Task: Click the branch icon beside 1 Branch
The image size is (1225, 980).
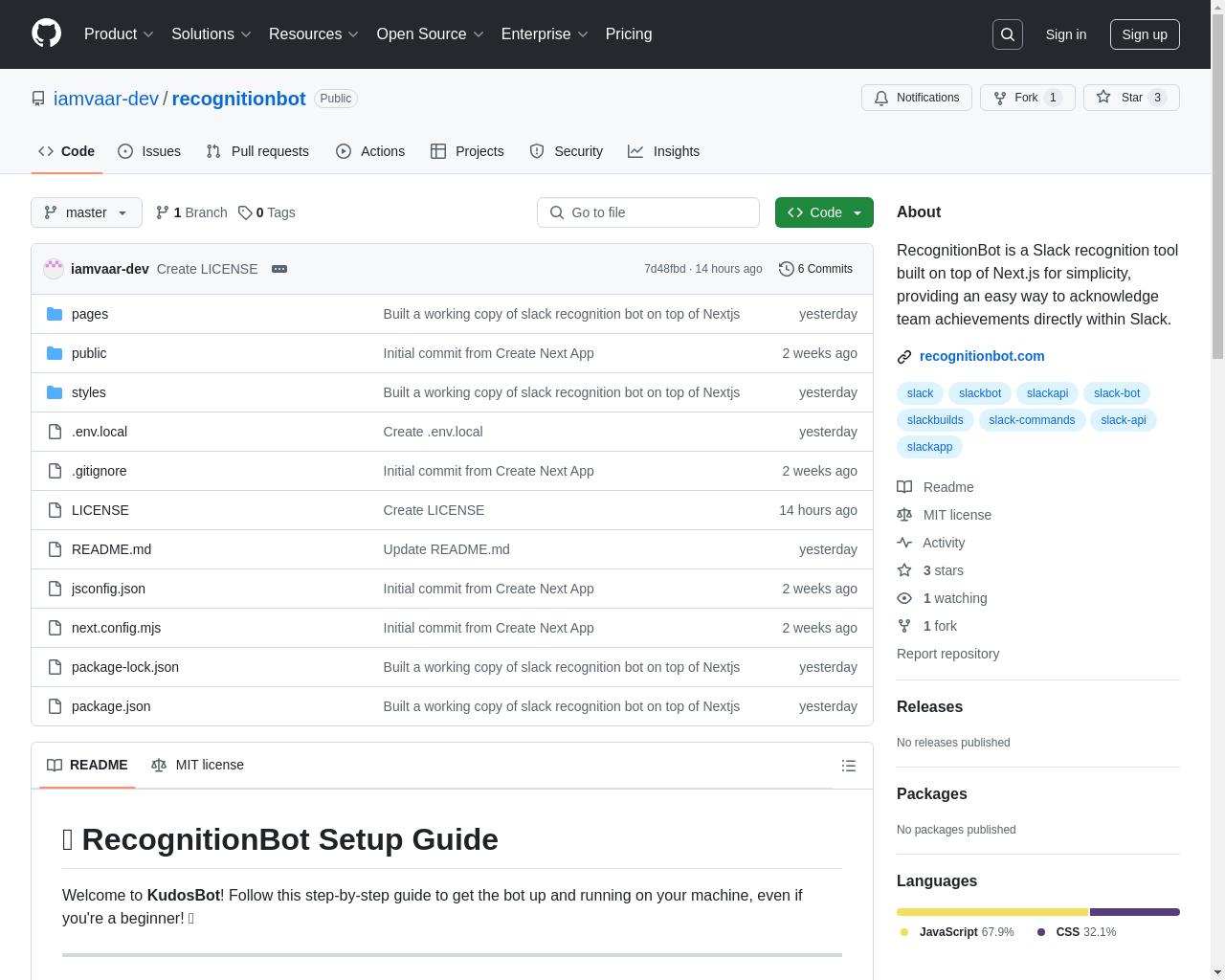Action: (163, 212)
